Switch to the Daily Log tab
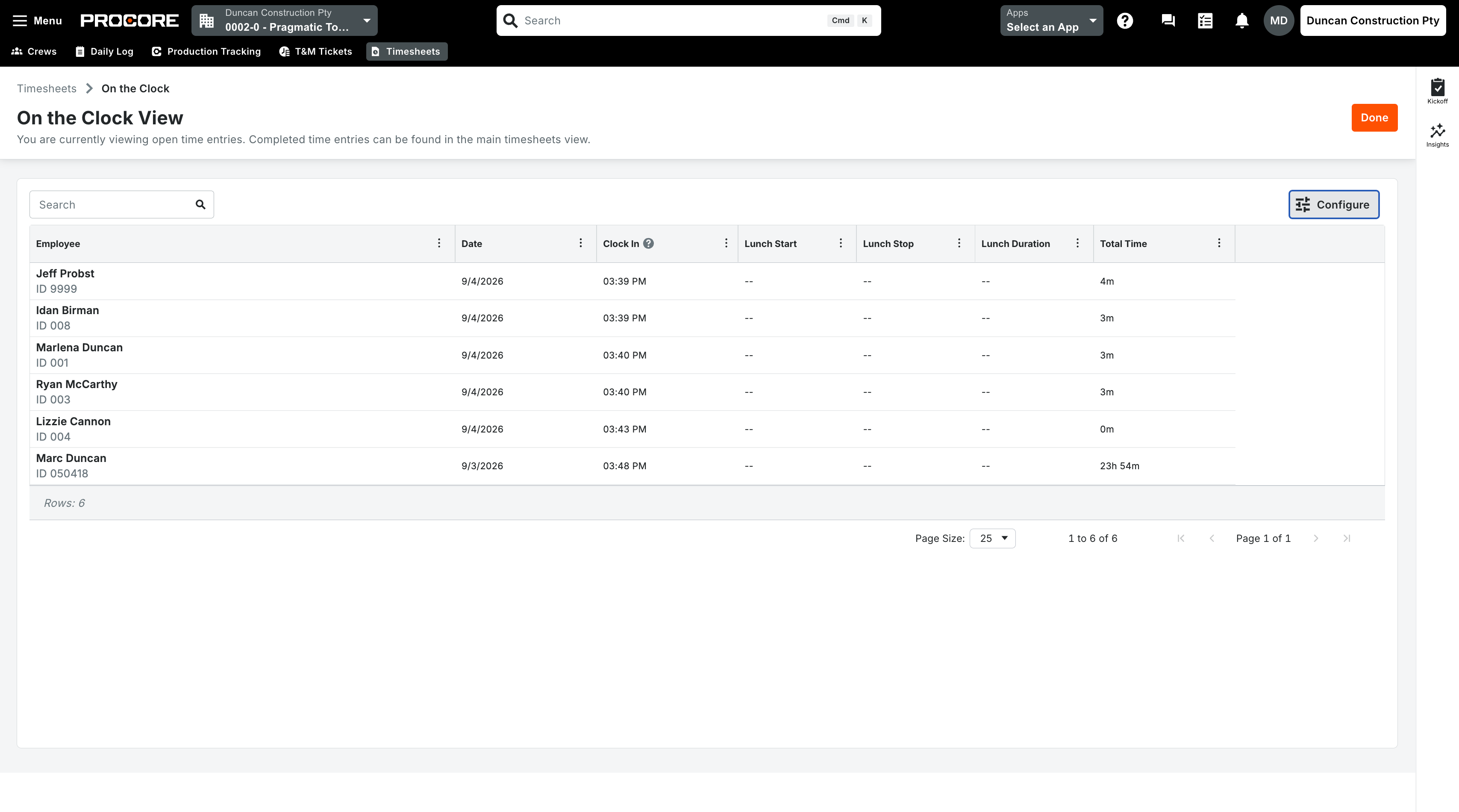This screenshot has width=1459, height=812. pos(104,52)
